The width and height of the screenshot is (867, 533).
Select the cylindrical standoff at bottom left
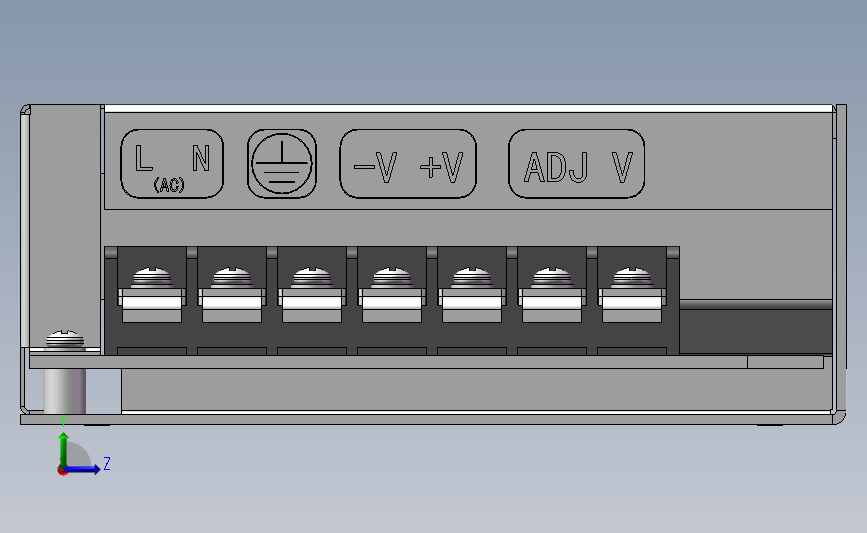(x=65, y=390)
